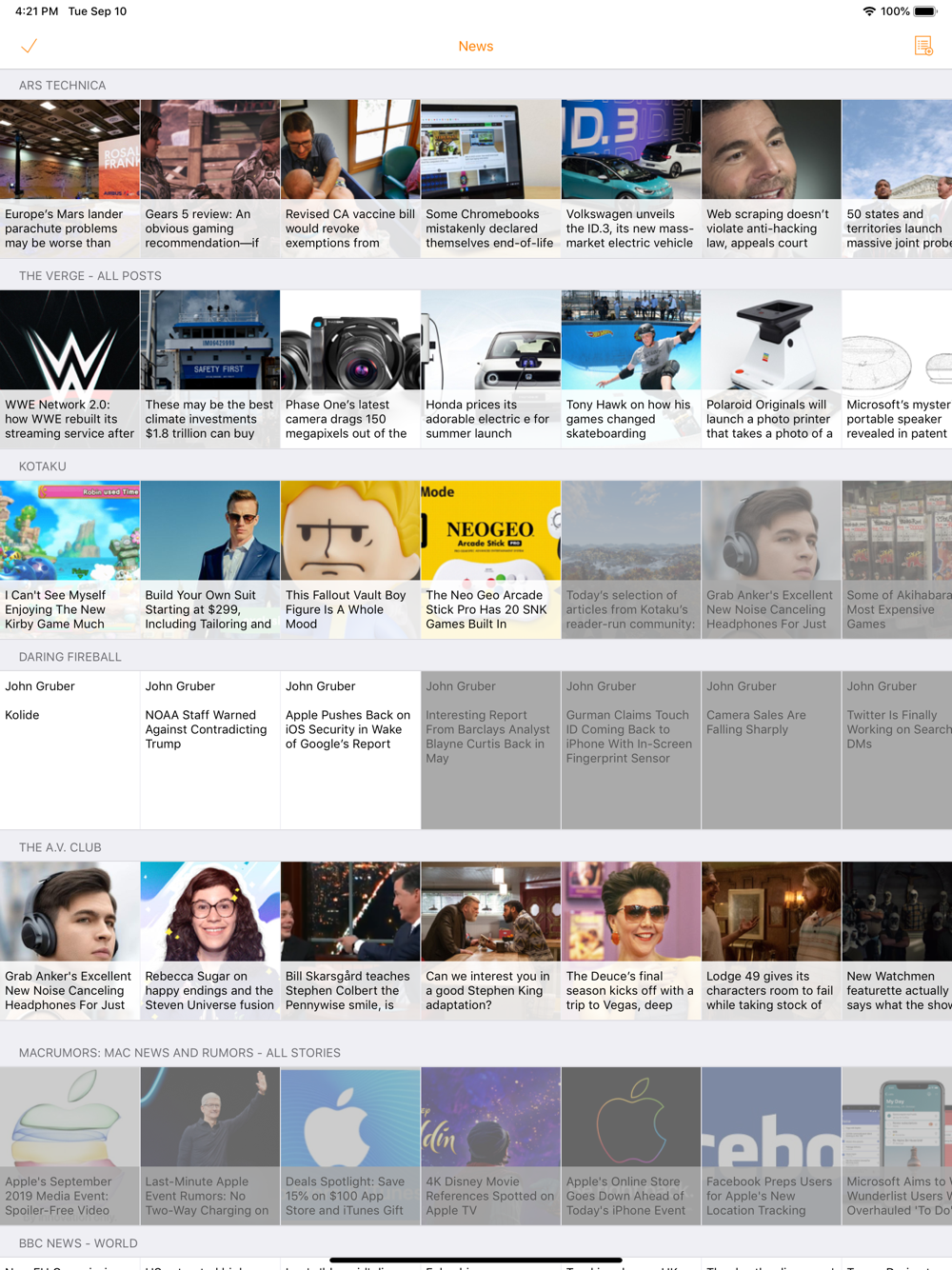Open New Watchmen featurette article
Viewport: 952px width, 1270px height.
tap(897, 941)
